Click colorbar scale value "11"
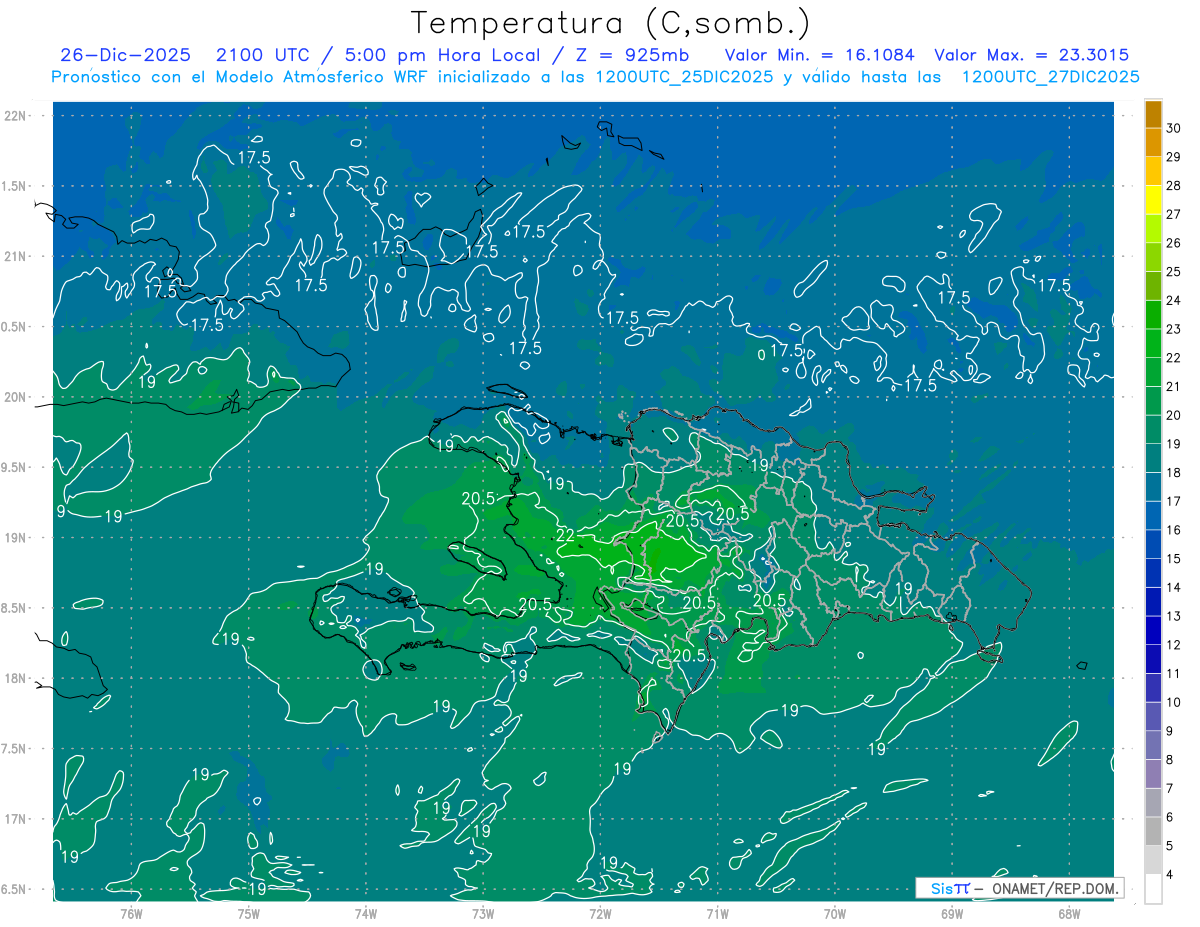The width and height of the screenshot is (1200, 927). [1175, 674]
